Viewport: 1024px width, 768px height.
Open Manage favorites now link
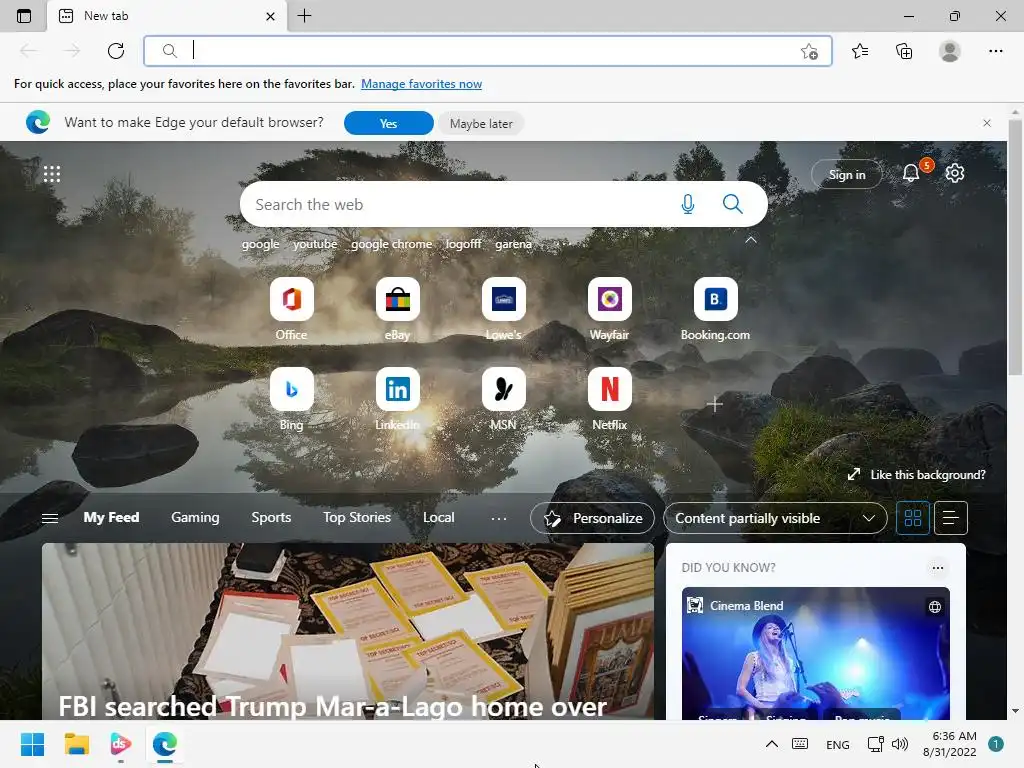[x=421, y=84]
